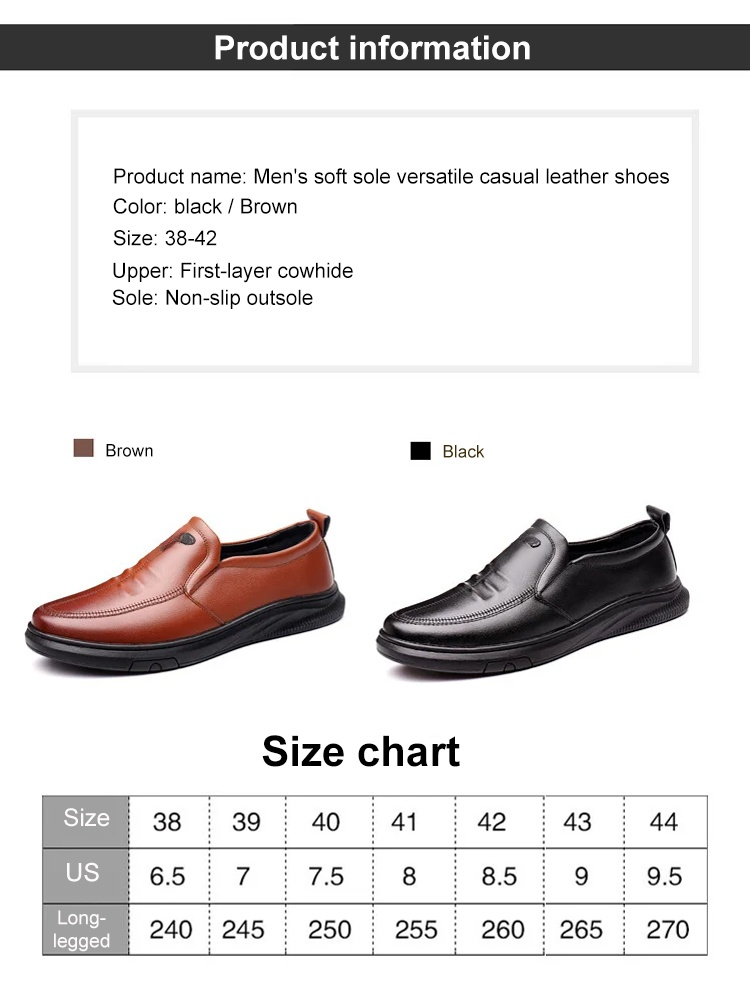Click the 240 length cell
Screen dimensions: 750x985
click(171, 929)
